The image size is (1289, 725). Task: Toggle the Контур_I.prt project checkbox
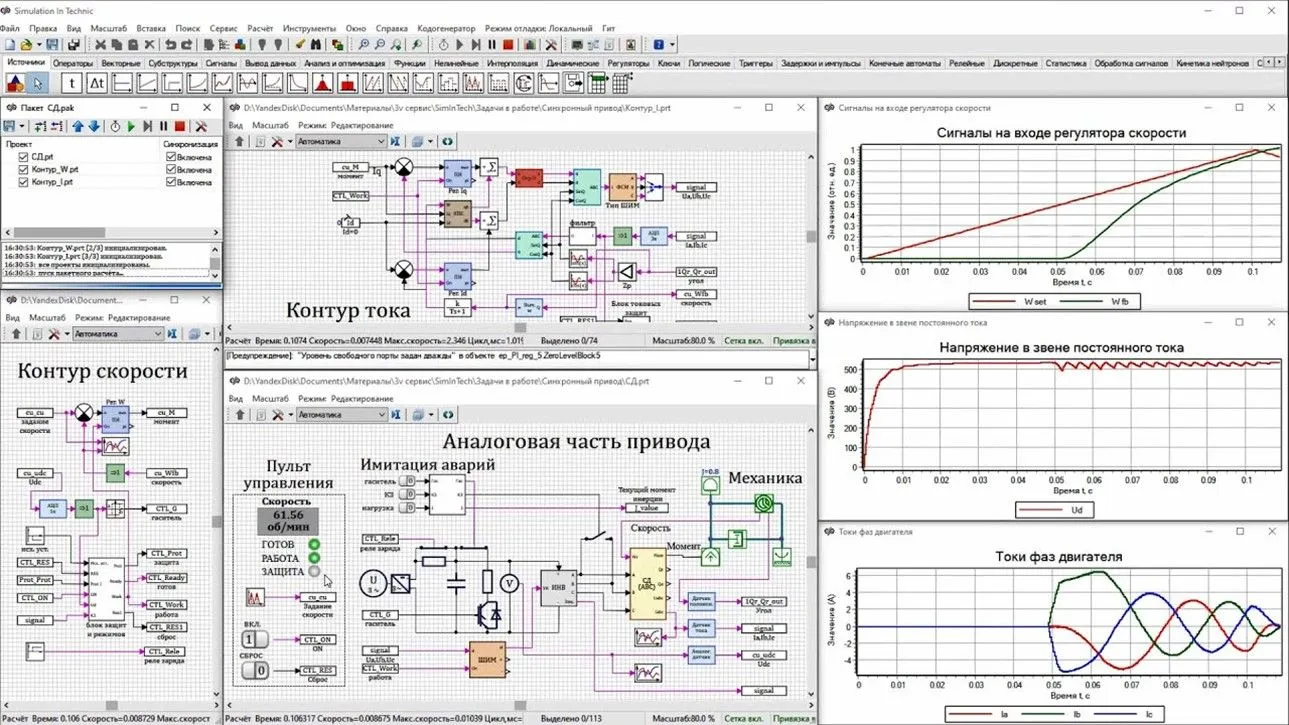pos(24,183)
